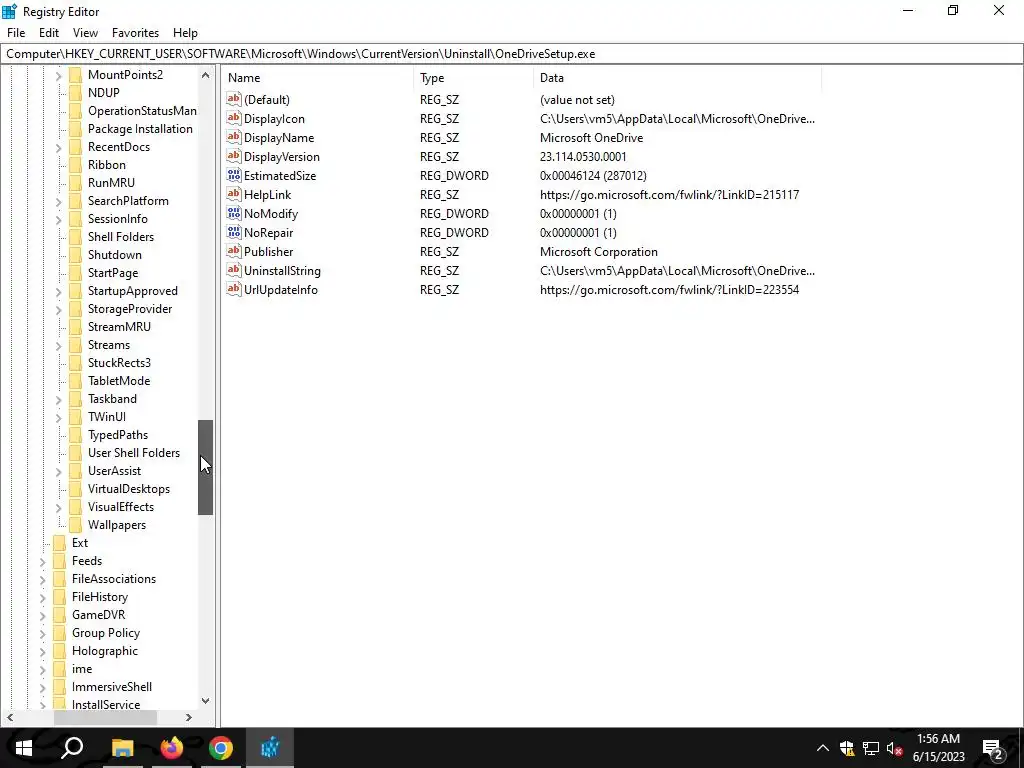Select the DisplayIcon string value icon

click(234, 118)
